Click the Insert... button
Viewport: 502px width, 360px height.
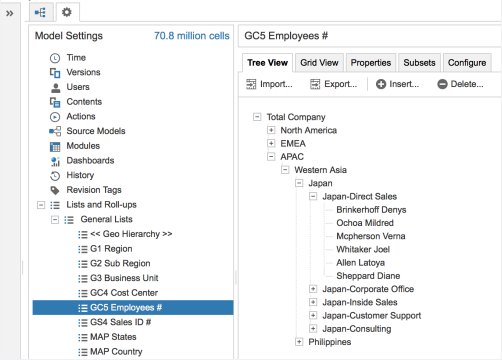point(397,84)
